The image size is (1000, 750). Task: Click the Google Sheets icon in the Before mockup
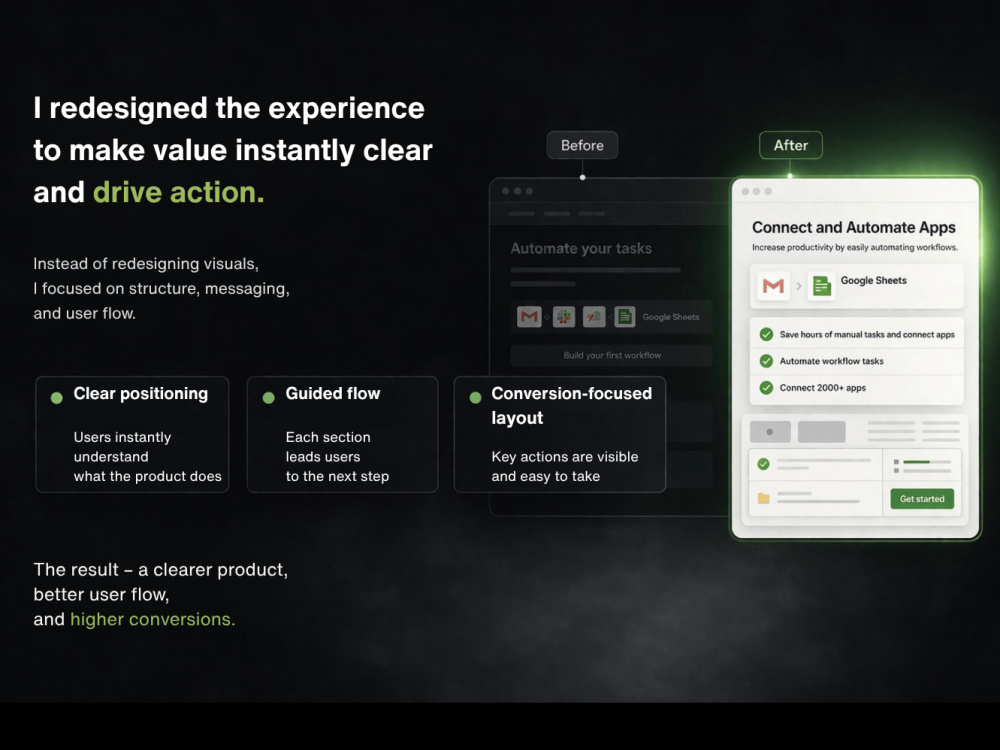(x=624, y=316)
